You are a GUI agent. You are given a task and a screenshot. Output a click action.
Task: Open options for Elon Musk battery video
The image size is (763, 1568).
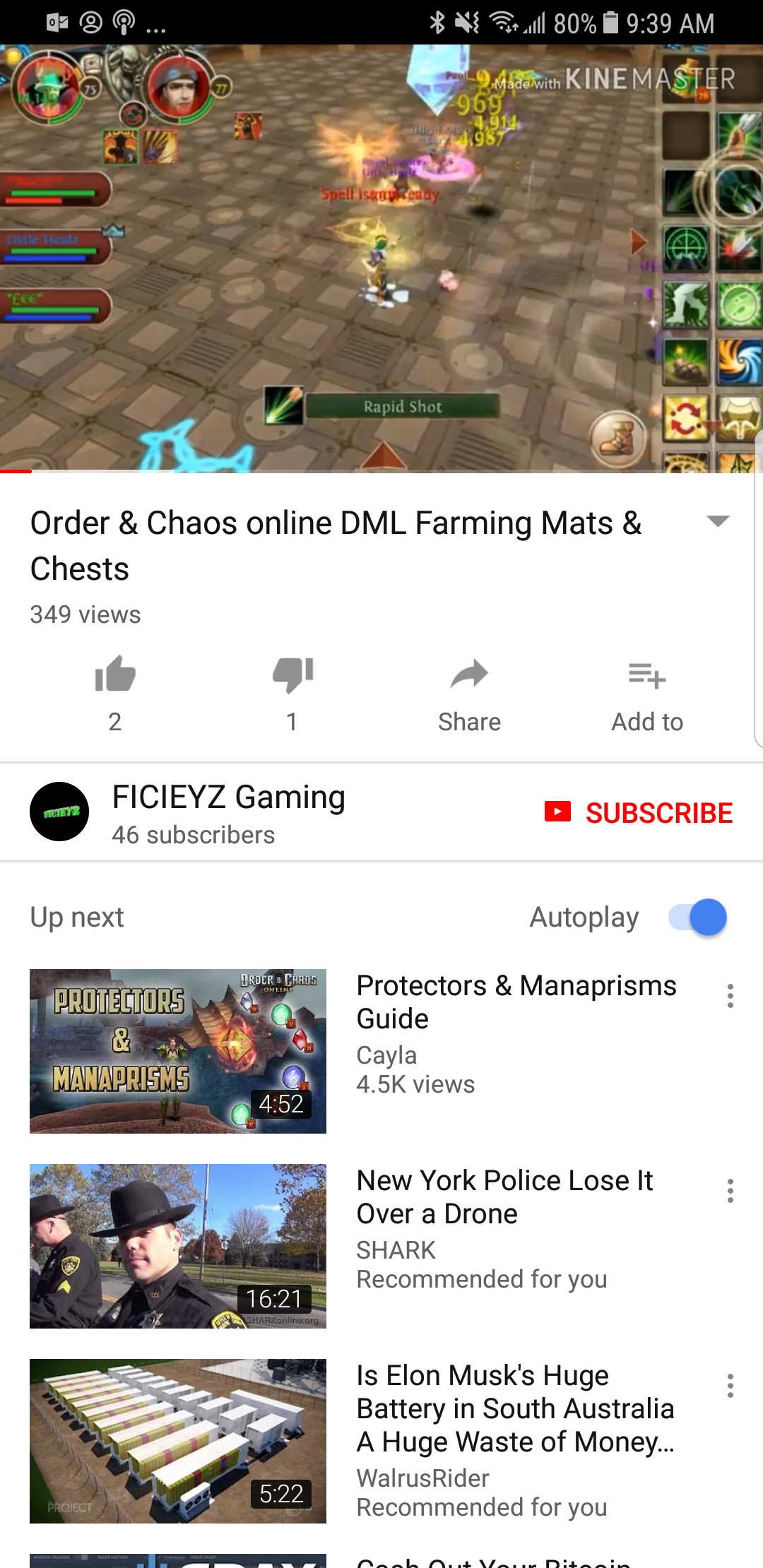[731, 1386]
